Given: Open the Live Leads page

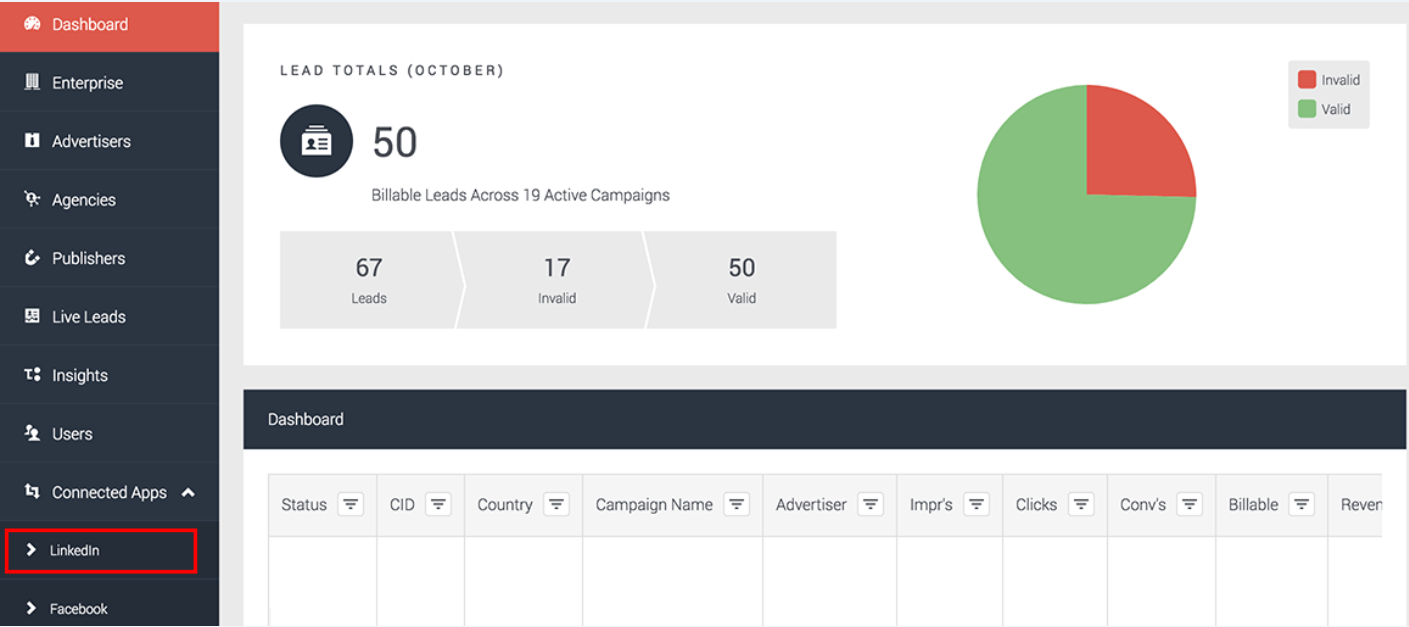Looking at the screenshot, I should [x=109, y=316].
